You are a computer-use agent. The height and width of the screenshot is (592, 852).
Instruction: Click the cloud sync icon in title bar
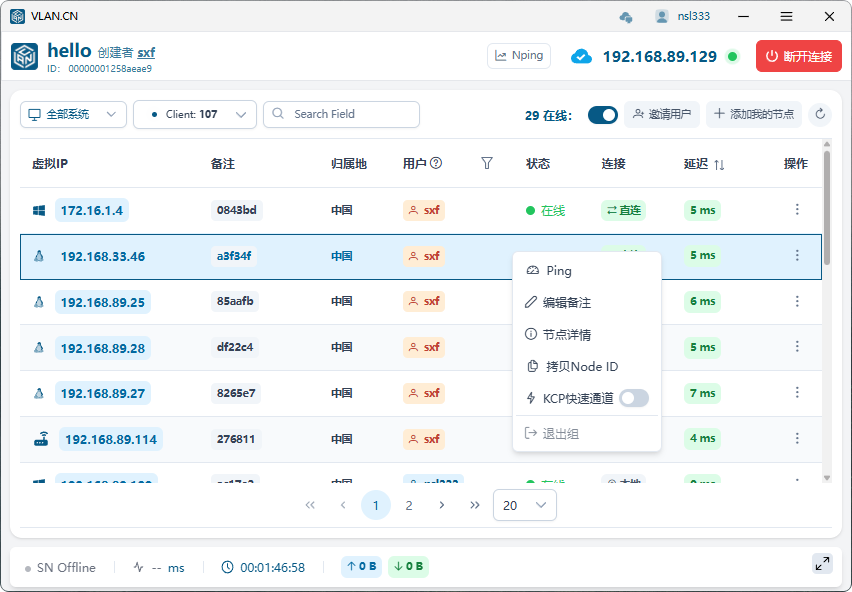click(x=625, y=17)
